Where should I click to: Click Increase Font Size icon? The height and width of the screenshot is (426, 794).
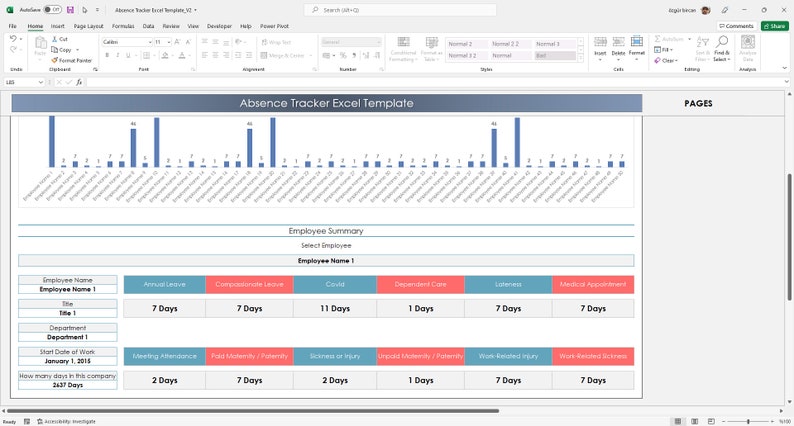tap(178, 42)
